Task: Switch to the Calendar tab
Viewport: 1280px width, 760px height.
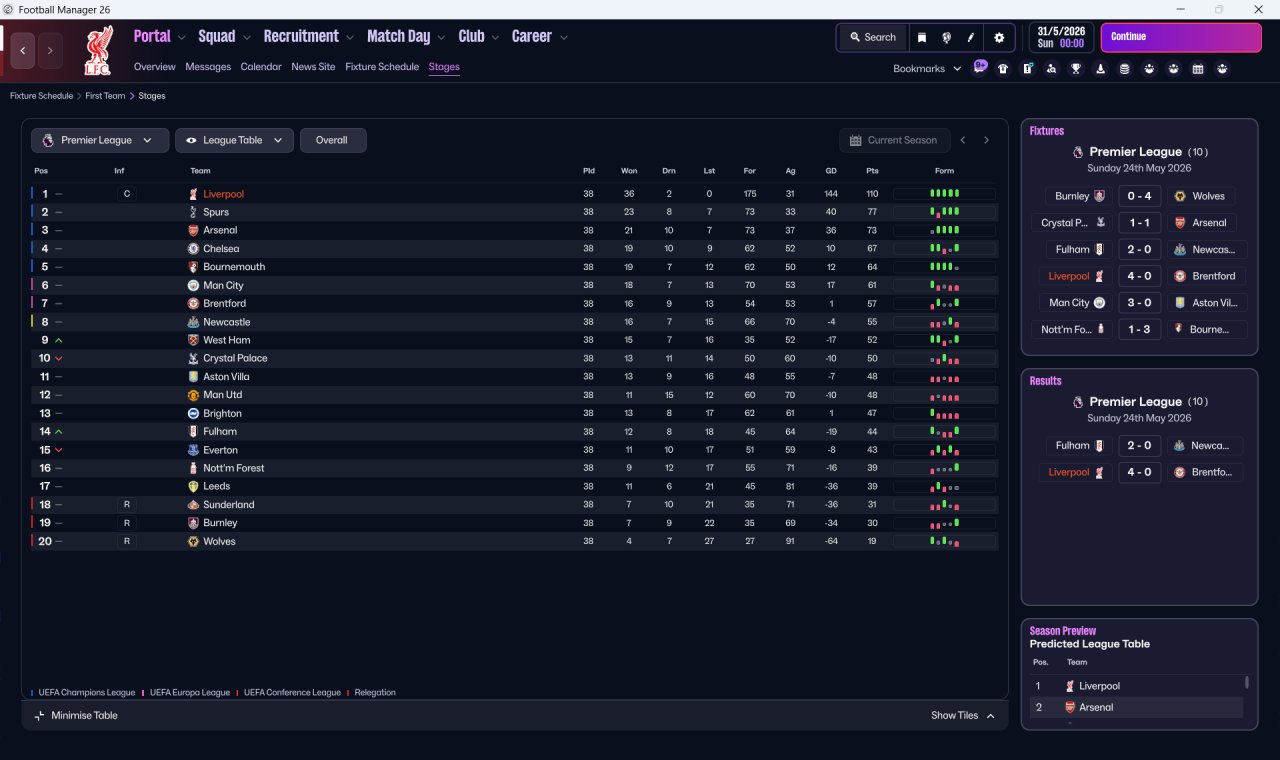Action: (x=261, y=67)
